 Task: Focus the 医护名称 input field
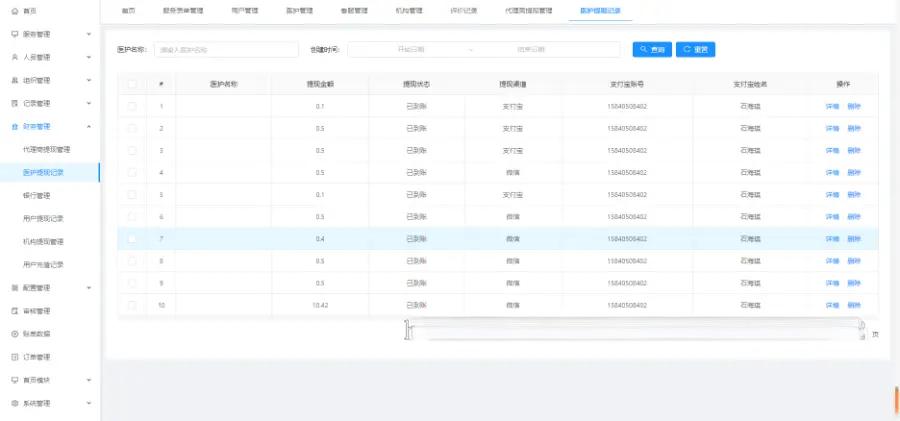[x=226, y=49]
